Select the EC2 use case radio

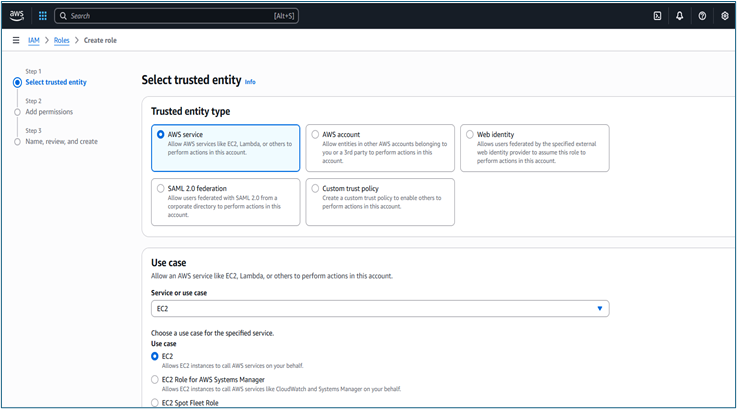[x=155, y=356]
